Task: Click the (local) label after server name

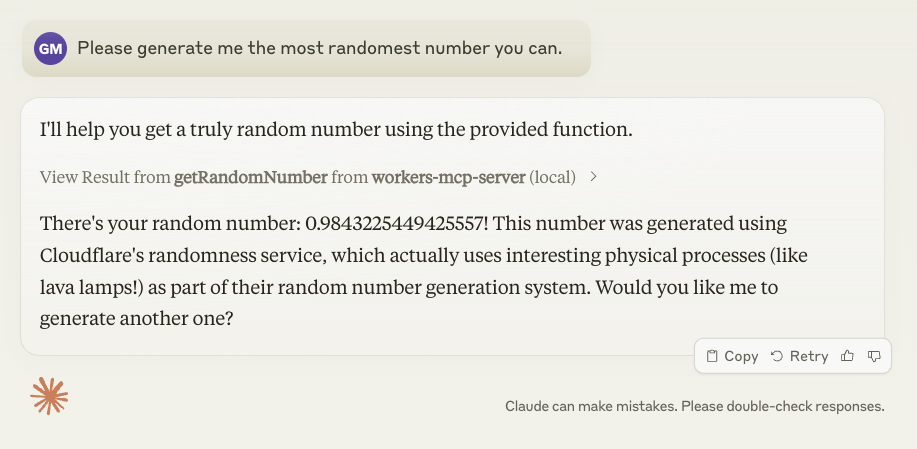Action: click(553, 177)
